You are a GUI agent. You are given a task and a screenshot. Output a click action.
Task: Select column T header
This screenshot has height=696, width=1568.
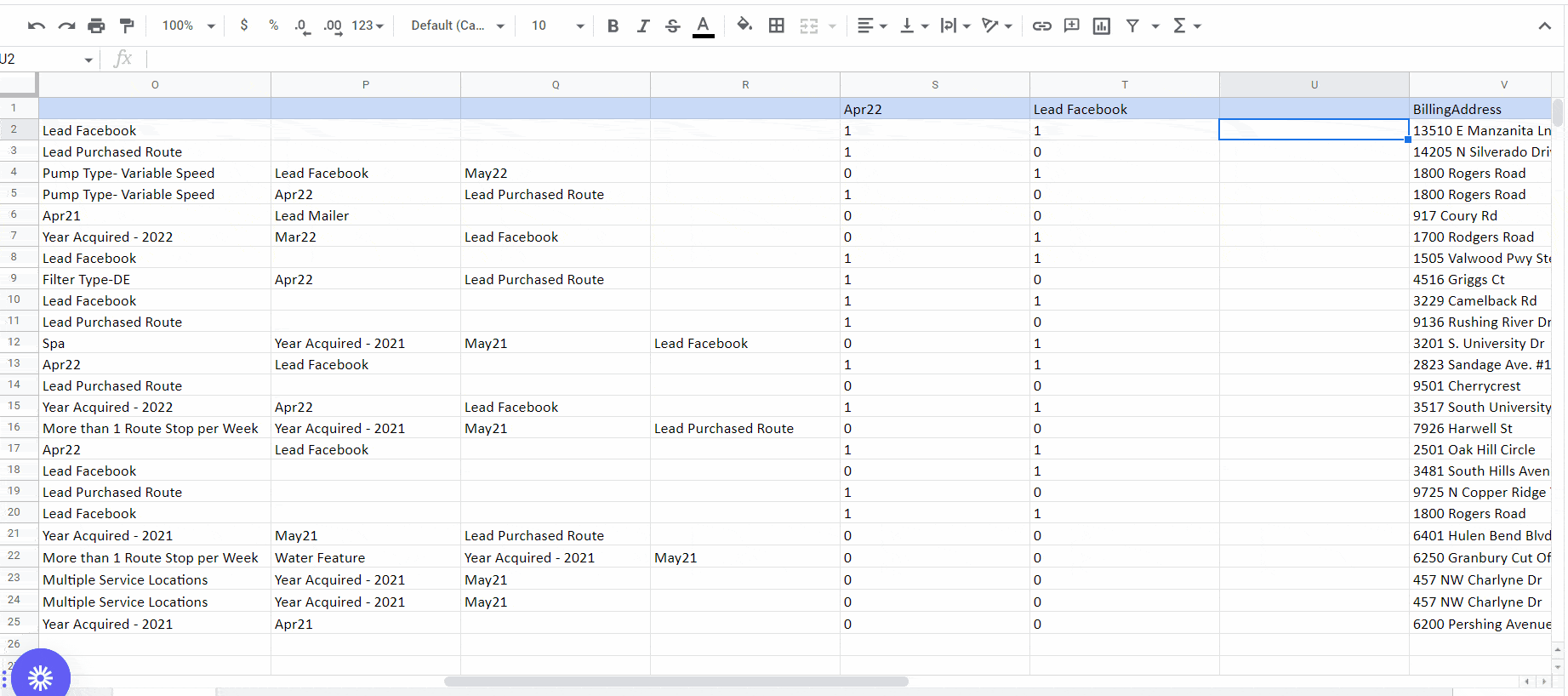[1125, 85]
